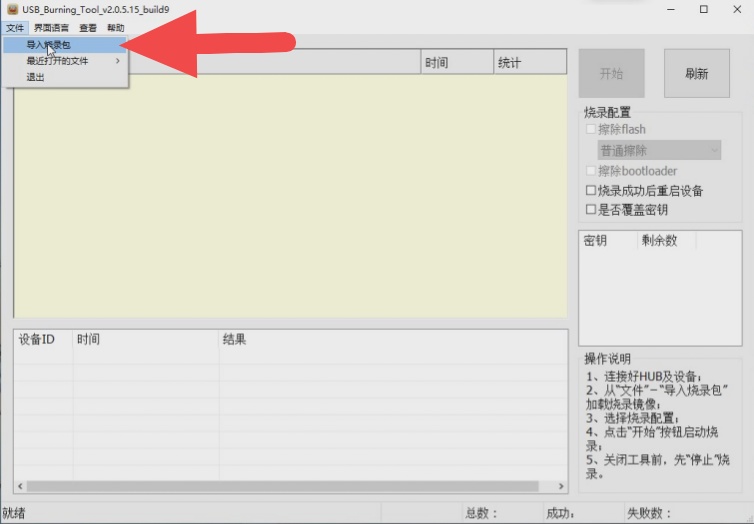Viewport: 754px width, 524px height.
Task: Click the horizontal scrollbar right arrow
Action: (561, 486)
